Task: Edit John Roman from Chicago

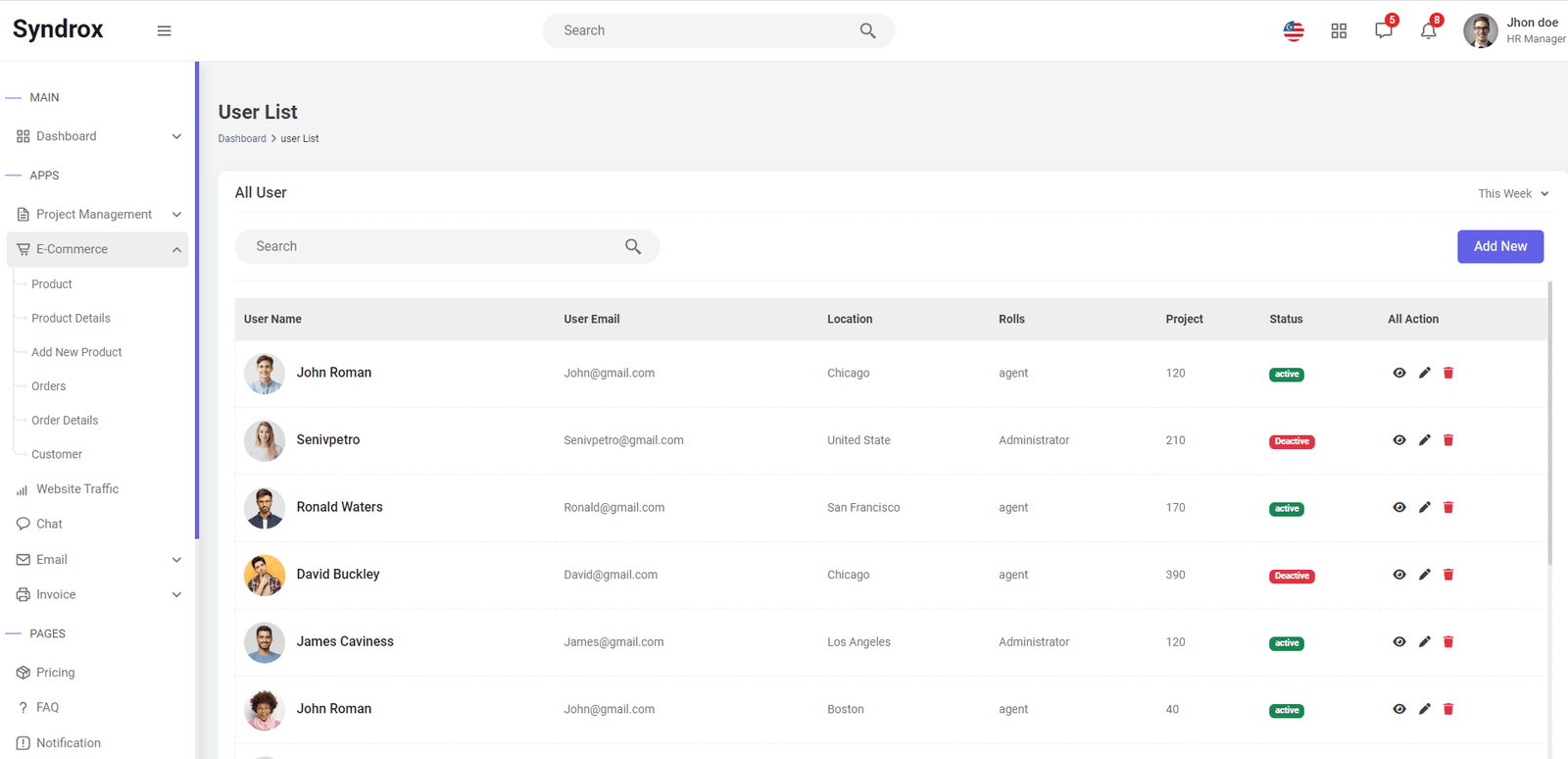Action: click(1425, 373)
